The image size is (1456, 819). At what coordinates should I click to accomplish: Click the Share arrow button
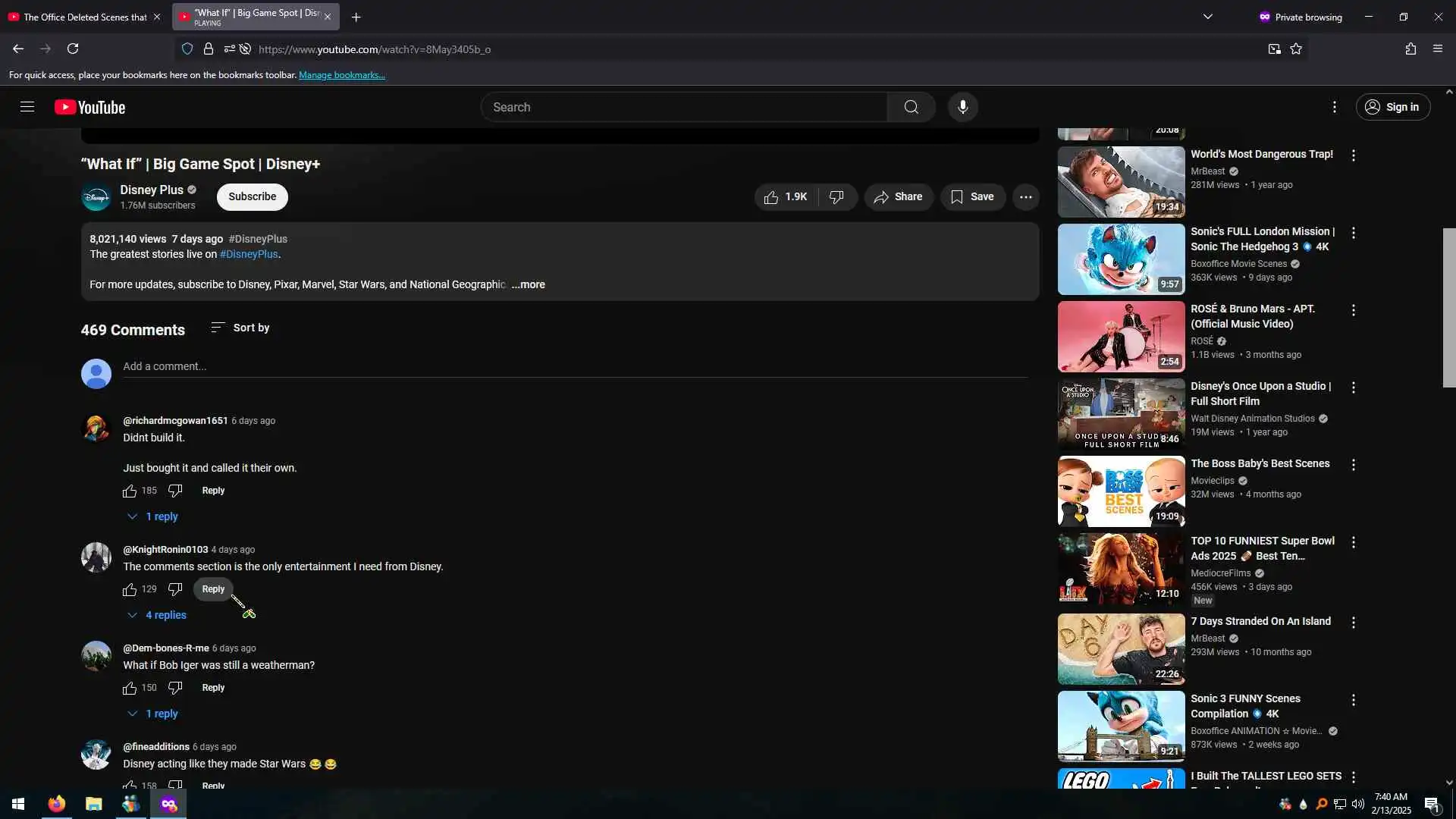898,197
